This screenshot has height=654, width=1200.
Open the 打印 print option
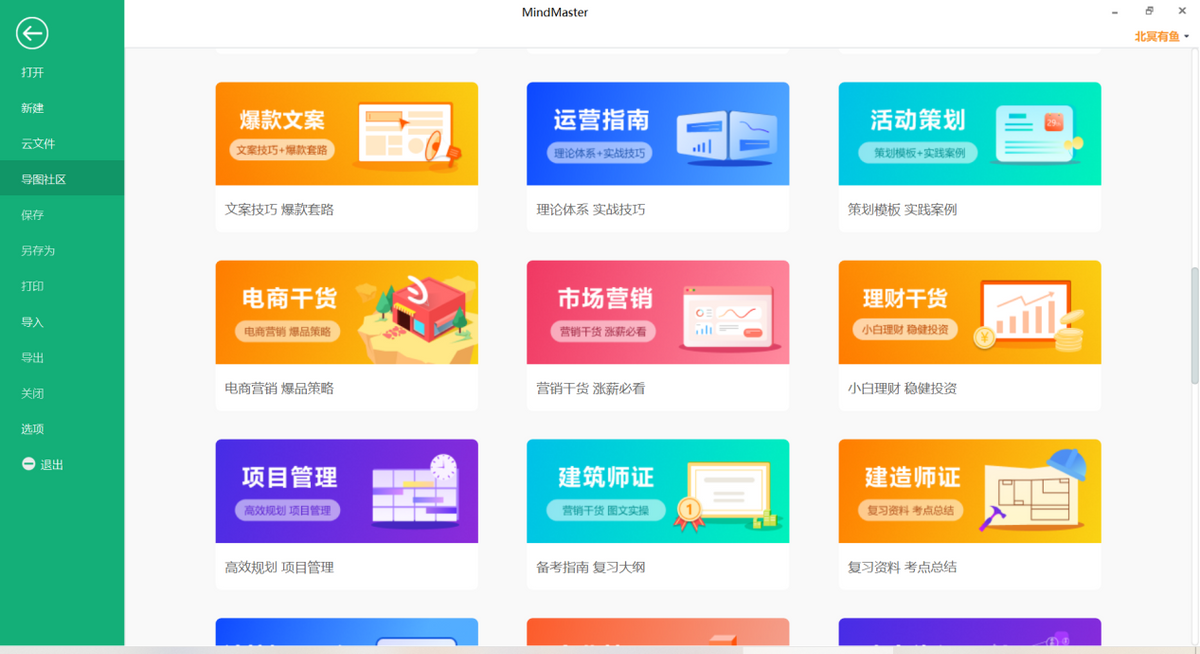point(31,286)
